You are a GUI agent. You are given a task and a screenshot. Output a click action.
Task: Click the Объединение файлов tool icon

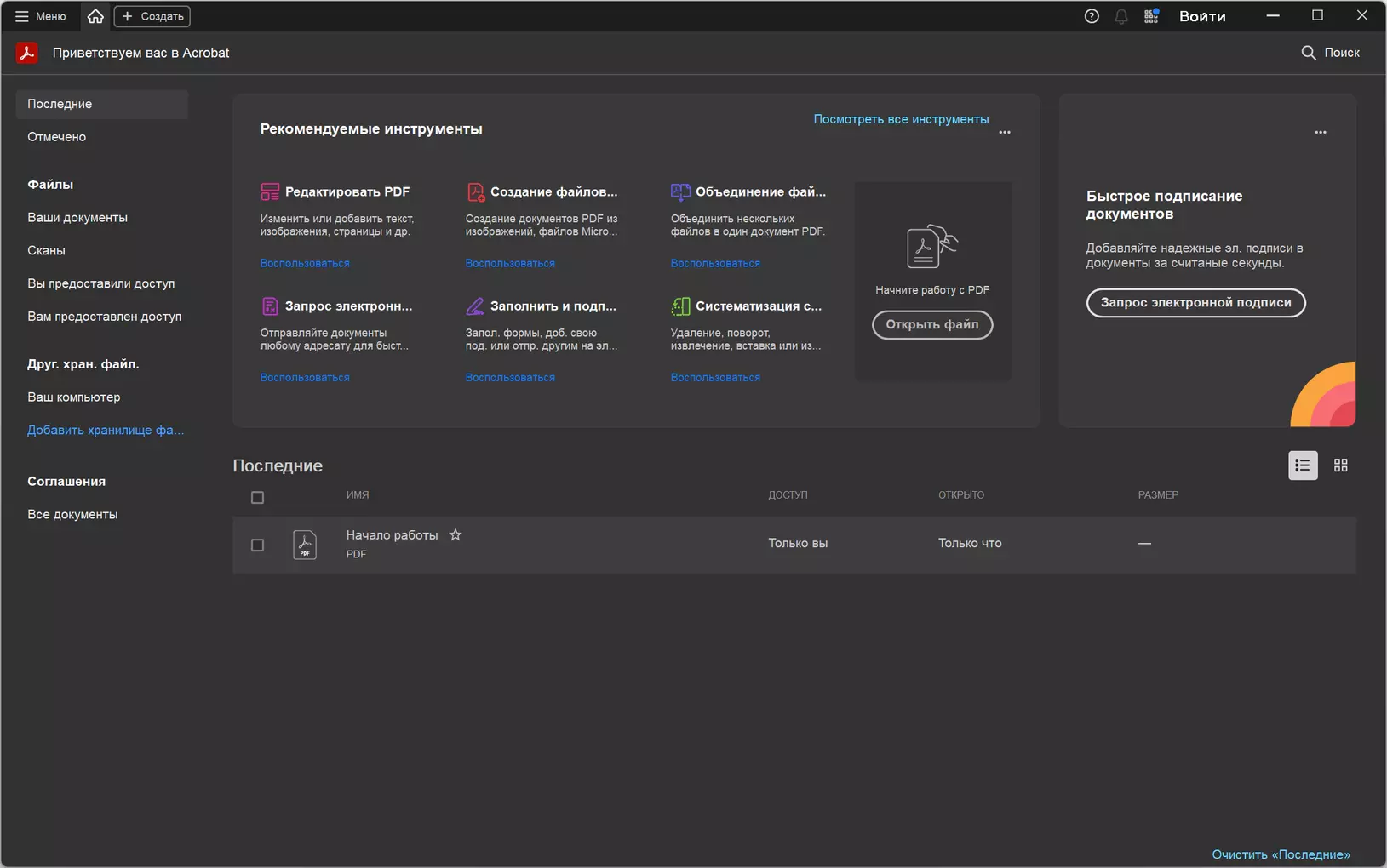tap(680, 192)
